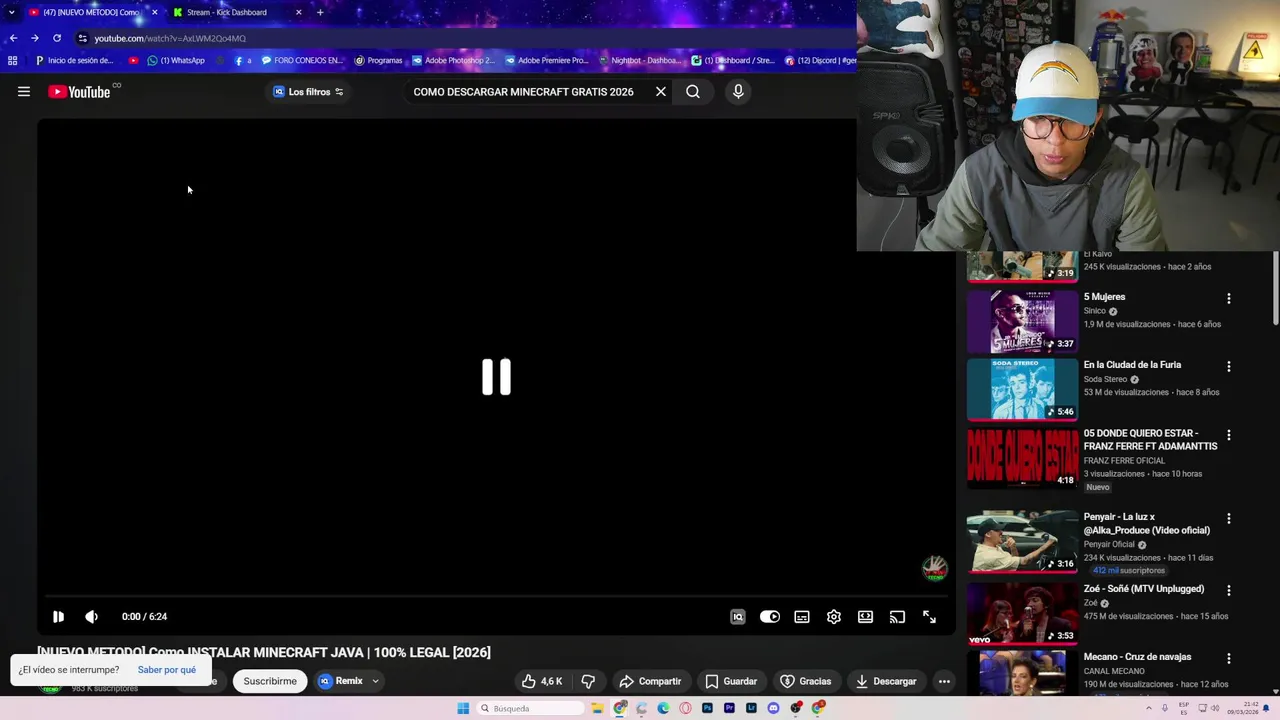1280x720 pixels.
Task: Share the video via Compartir
Action: pos(650,681)
